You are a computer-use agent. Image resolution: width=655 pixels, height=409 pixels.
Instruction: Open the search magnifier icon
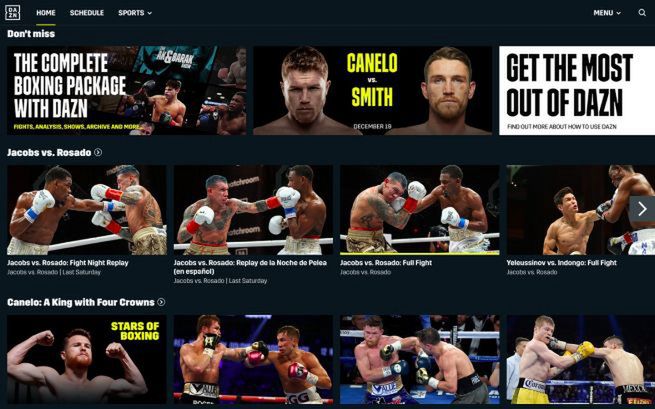pyautogui.click(x=642, y=13)
